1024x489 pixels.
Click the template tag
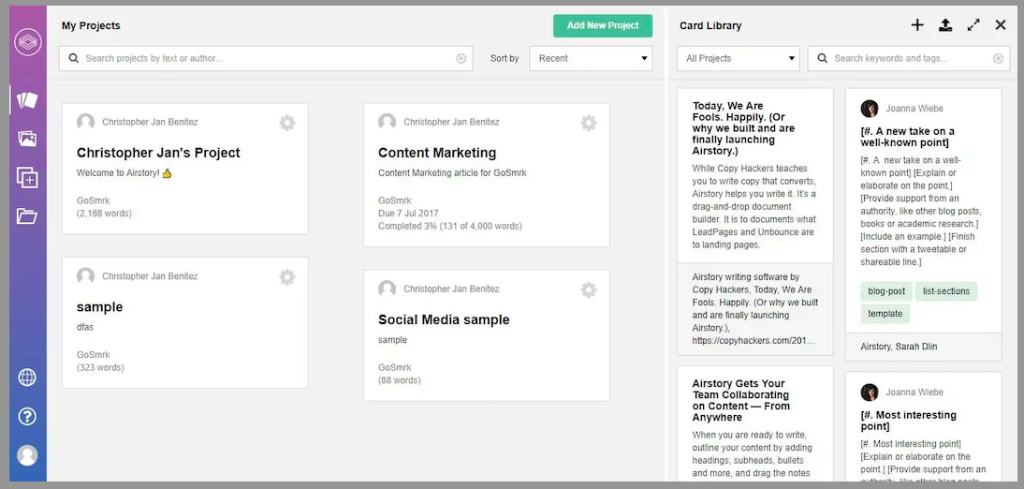(x=885, y=313)
